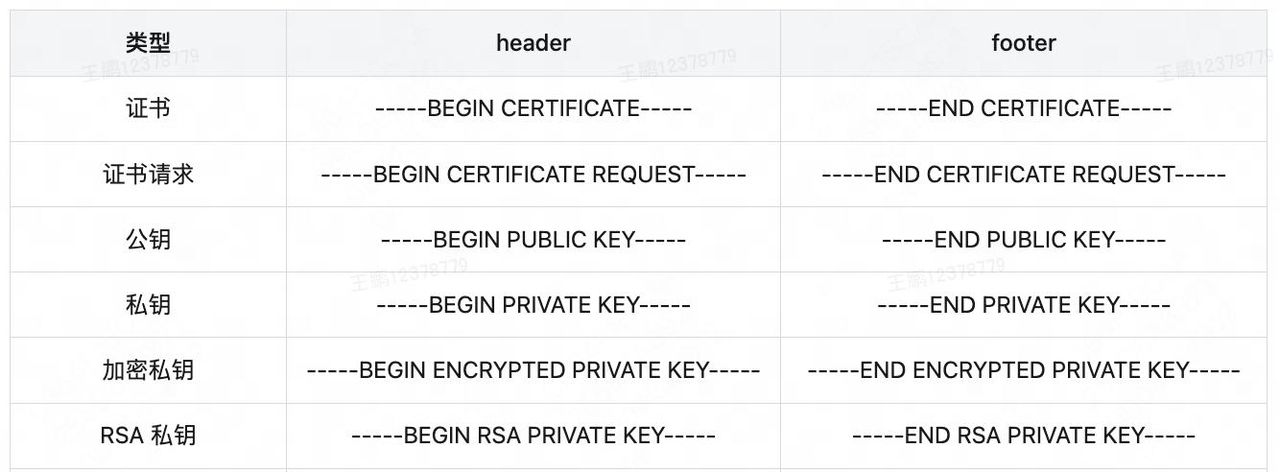The width and height of the screenshot is (1280, 472).
Task: Select the RSA 私钥 type cell
Action: pyautogui.click(x=148, y=436)
